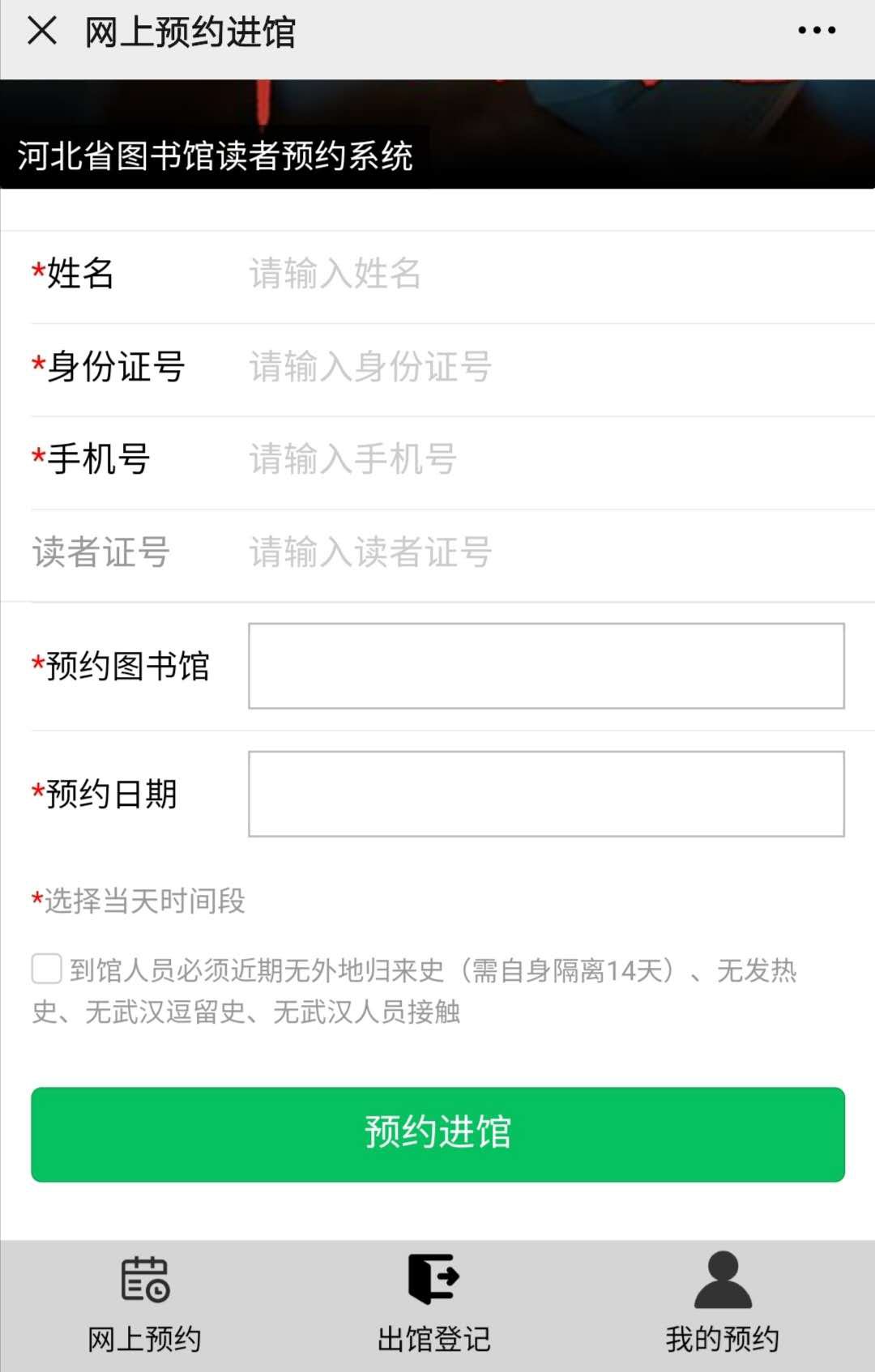Tap the 我的预约 person icon
The width and height of the screenshot is (875, 1372).
click(x=723, y=1280)
